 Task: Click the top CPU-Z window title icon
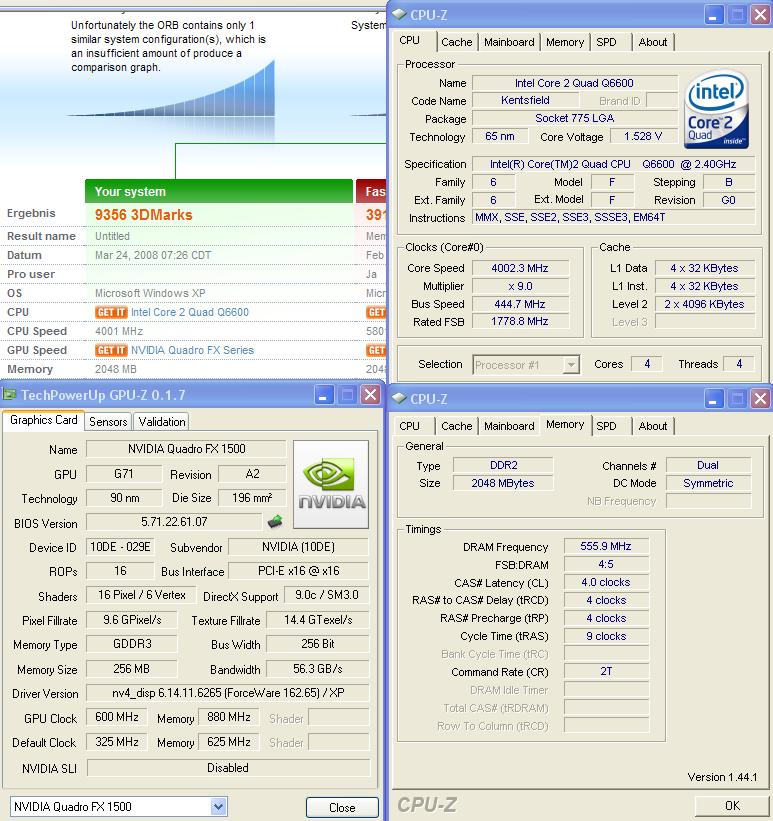399,15
